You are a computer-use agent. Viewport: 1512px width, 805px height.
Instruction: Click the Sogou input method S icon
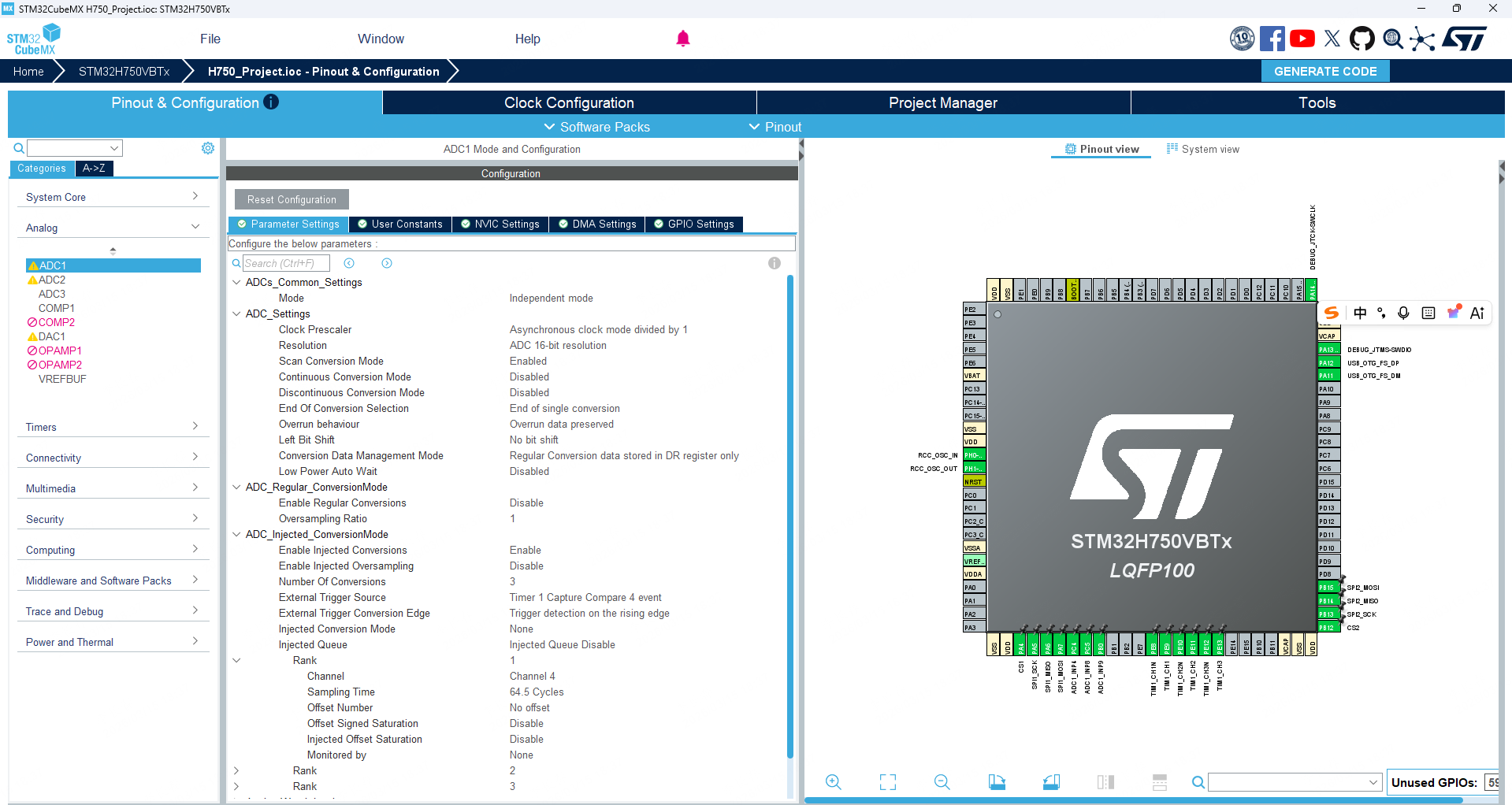coord(1332,313)
